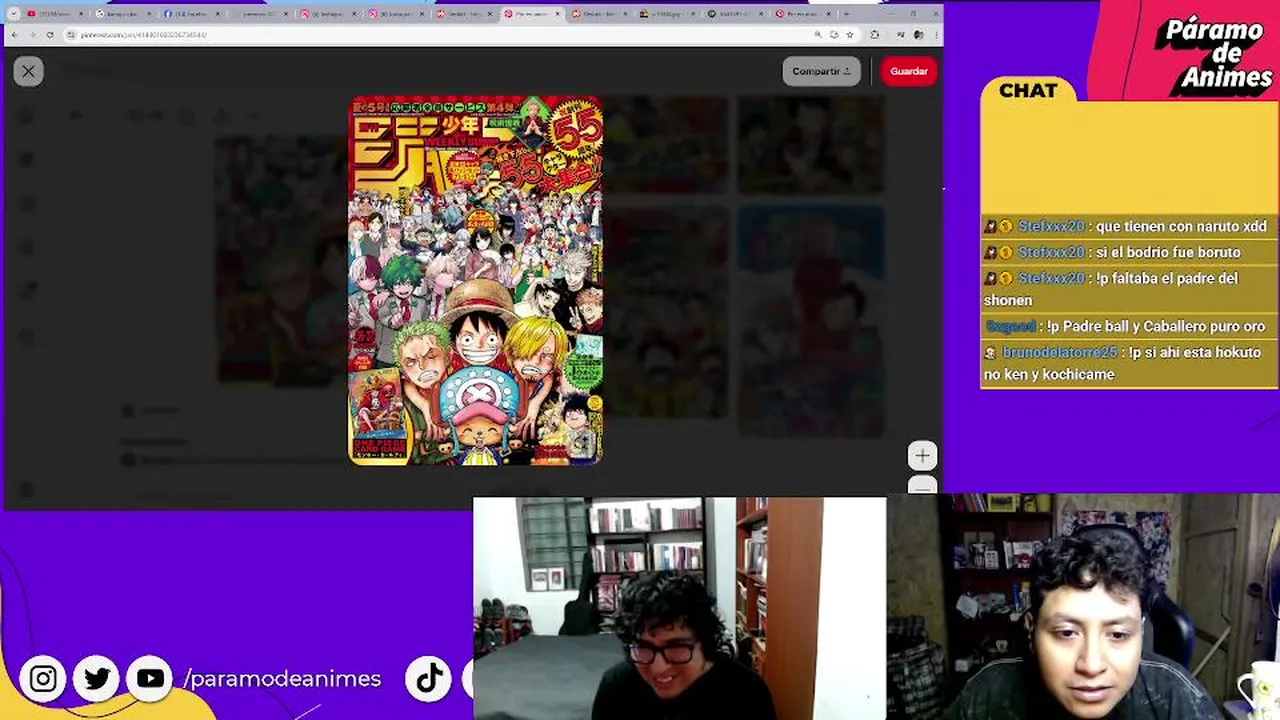This screenshot has height=720, width=1280.
Task: Switch to the last Pinterest tab
Action: [x=803, y=14]
